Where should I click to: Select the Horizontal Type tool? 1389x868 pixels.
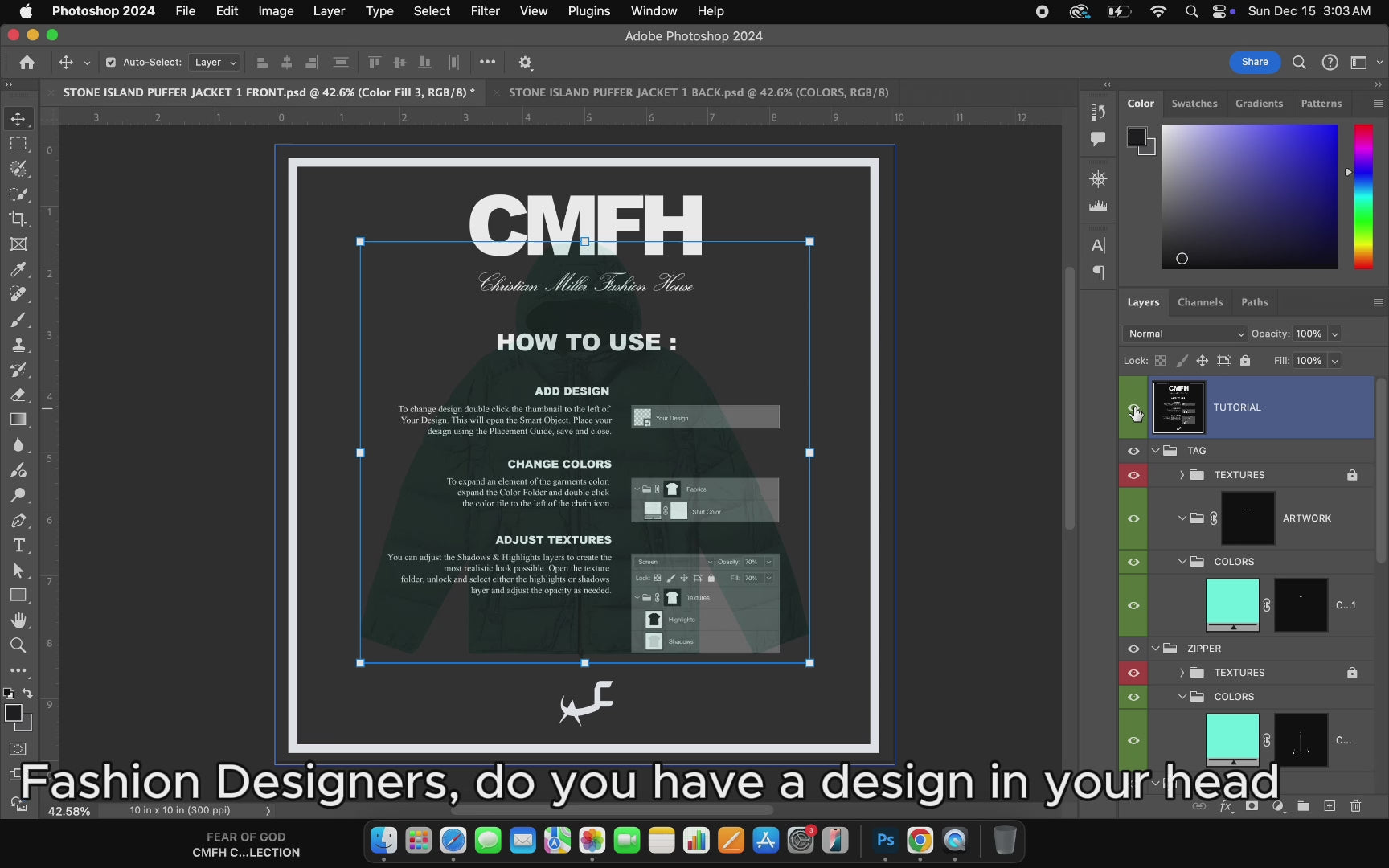(18, 546)
